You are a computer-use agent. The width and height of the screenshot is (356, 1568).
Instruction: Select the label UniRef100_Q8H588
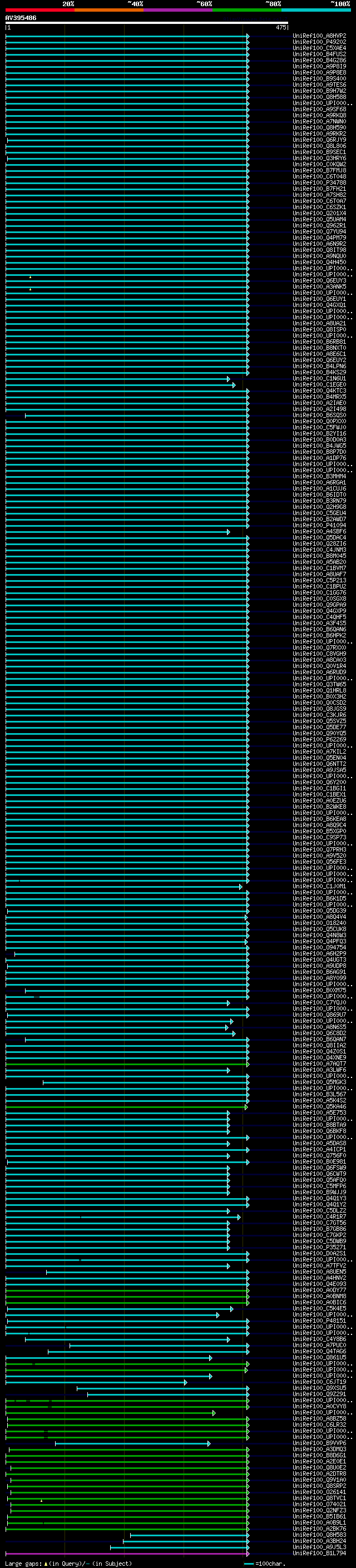[319, 97]
